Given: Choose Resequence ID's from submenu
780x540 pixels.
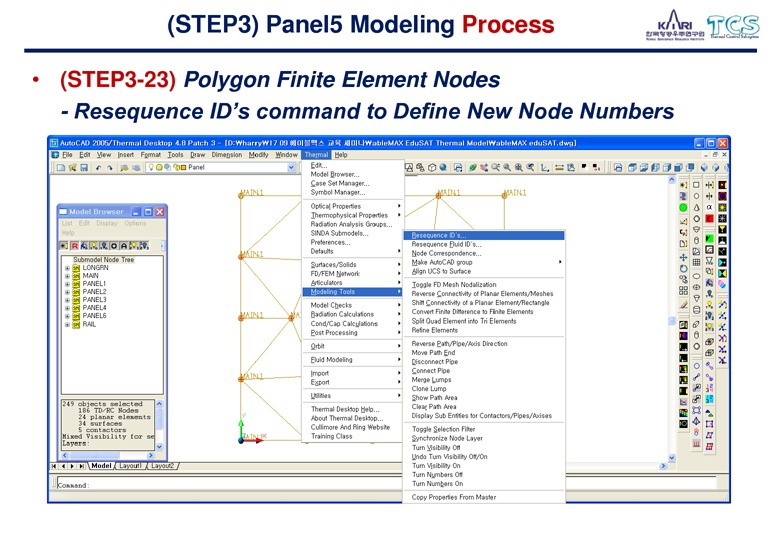Looking at the screenshot, I should 484,235.
